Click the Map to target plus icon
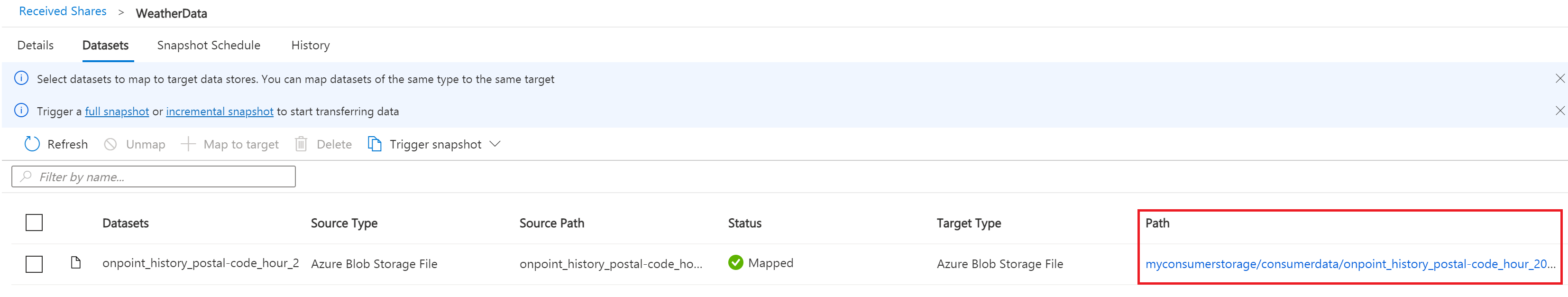This screenshot has height=297, width=1568. tap(188, 144)
